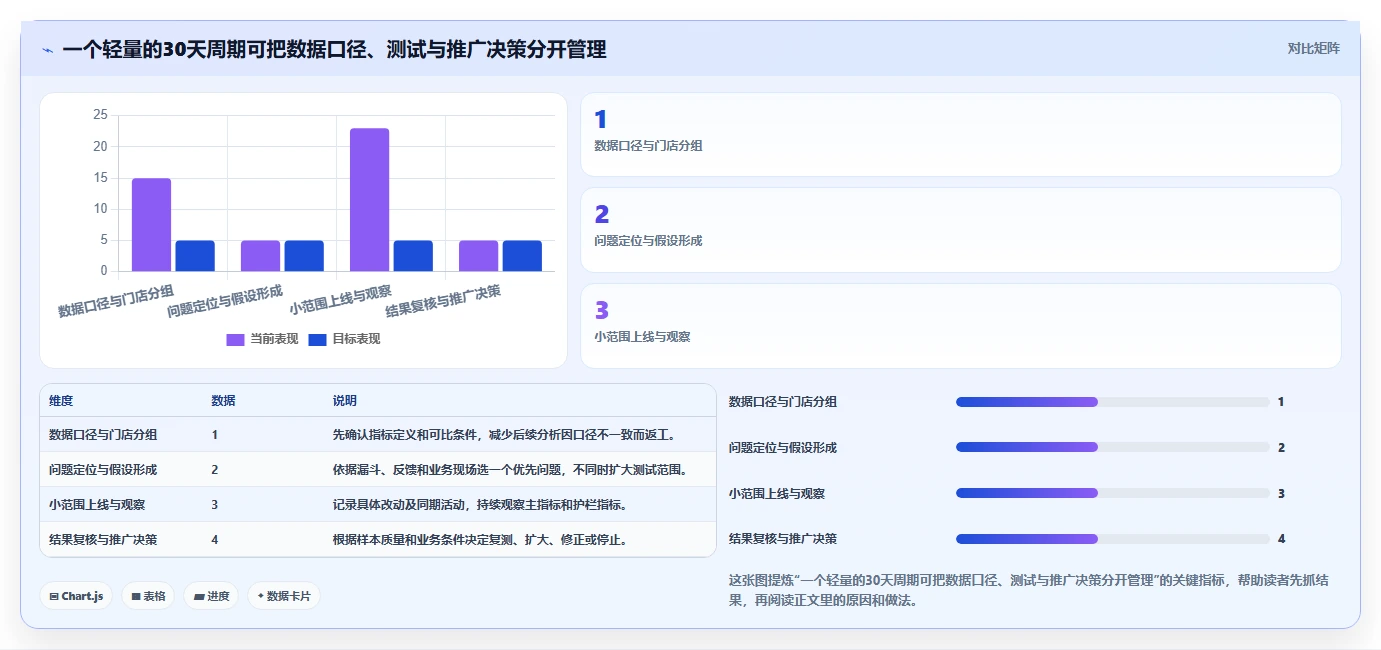The image size is (1381, 650).
Task: Click the 进度 chip
Action: [211, 596]
